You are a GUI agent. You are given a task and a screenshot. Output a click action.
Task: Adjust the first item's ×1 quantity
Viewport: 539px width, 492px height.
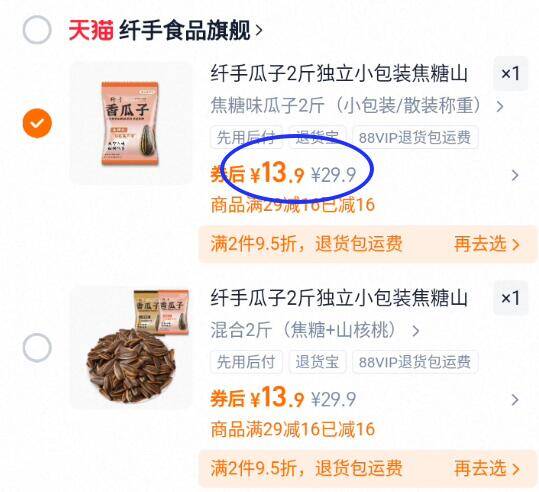pyautogui.click(x=510, y=74)
